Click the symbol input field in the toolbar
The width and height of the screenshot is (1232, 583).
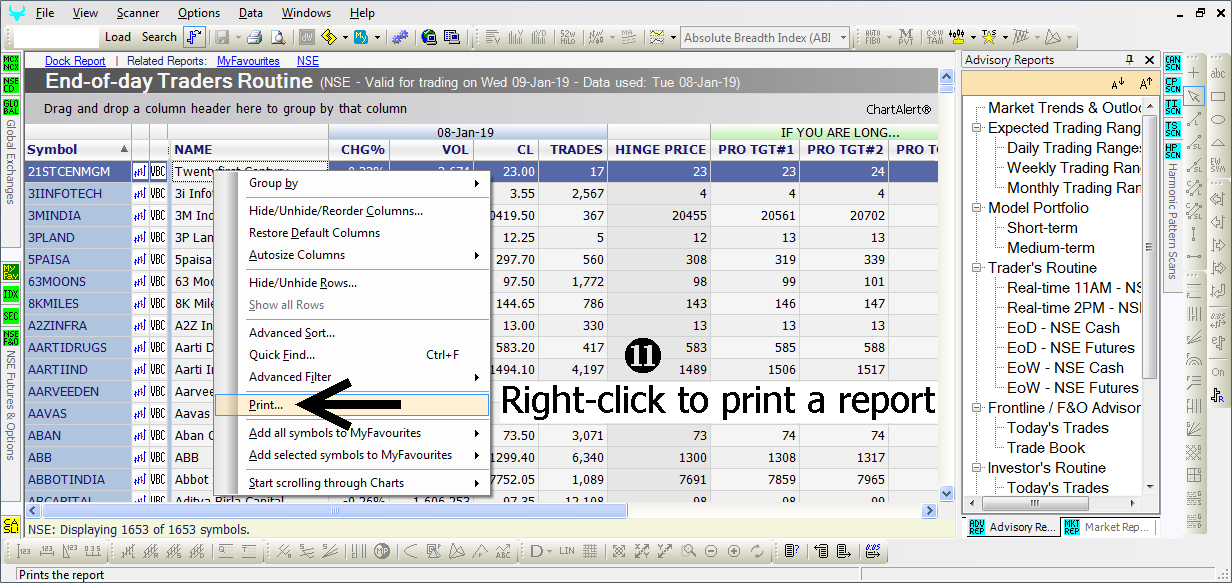[x=58, y=37]
